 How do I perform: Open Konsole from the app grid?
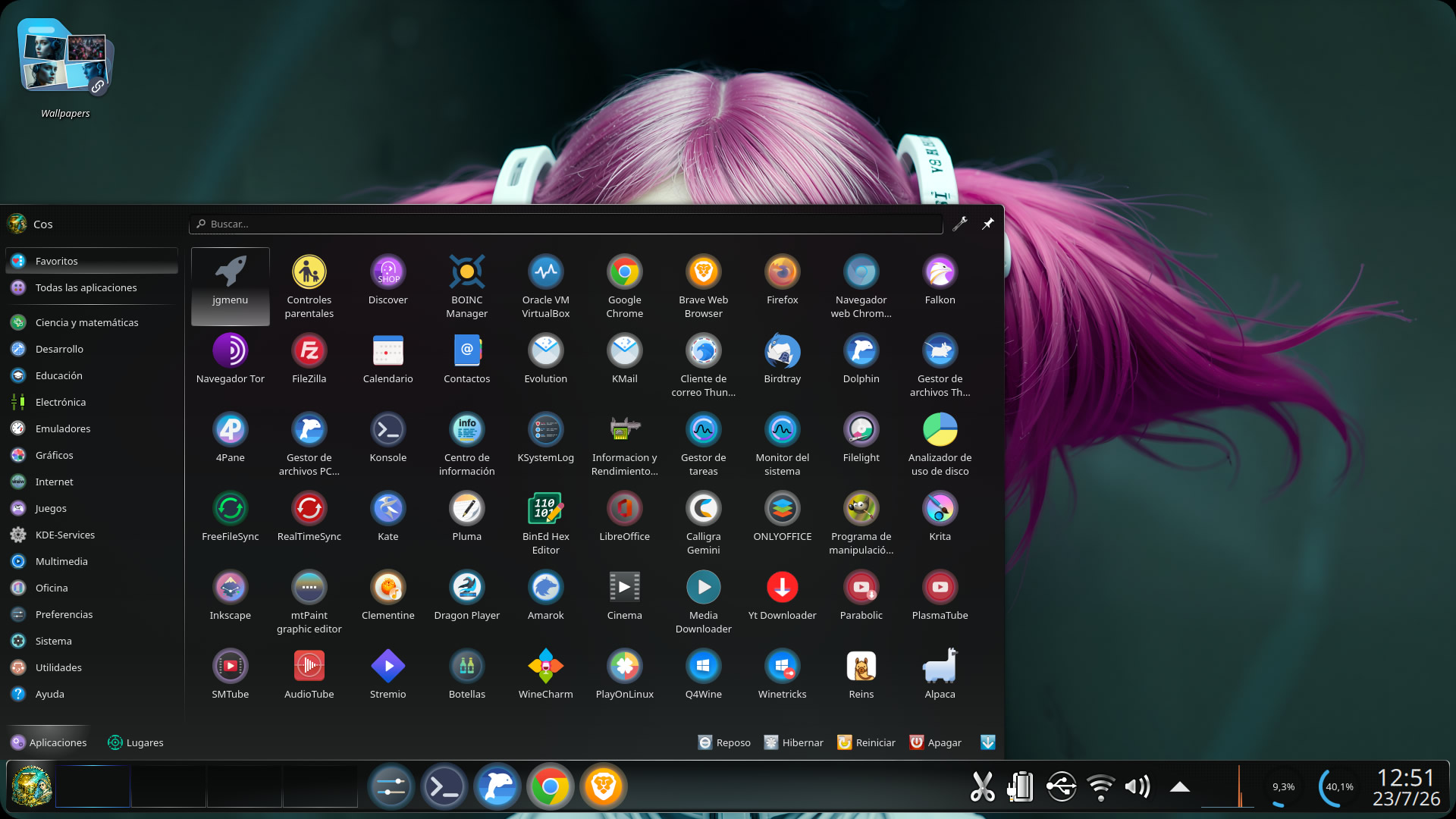[x=388, y=437]
